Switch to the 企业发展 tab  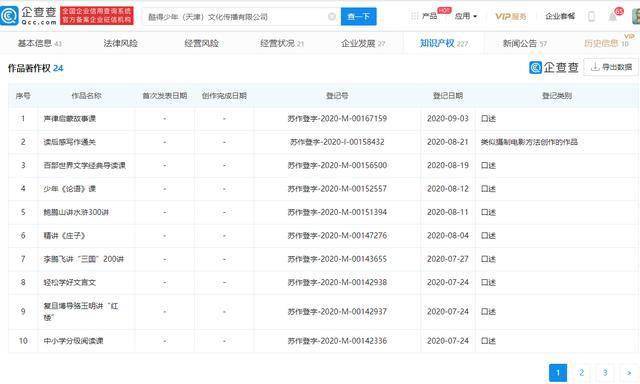(x=363, y=43)
